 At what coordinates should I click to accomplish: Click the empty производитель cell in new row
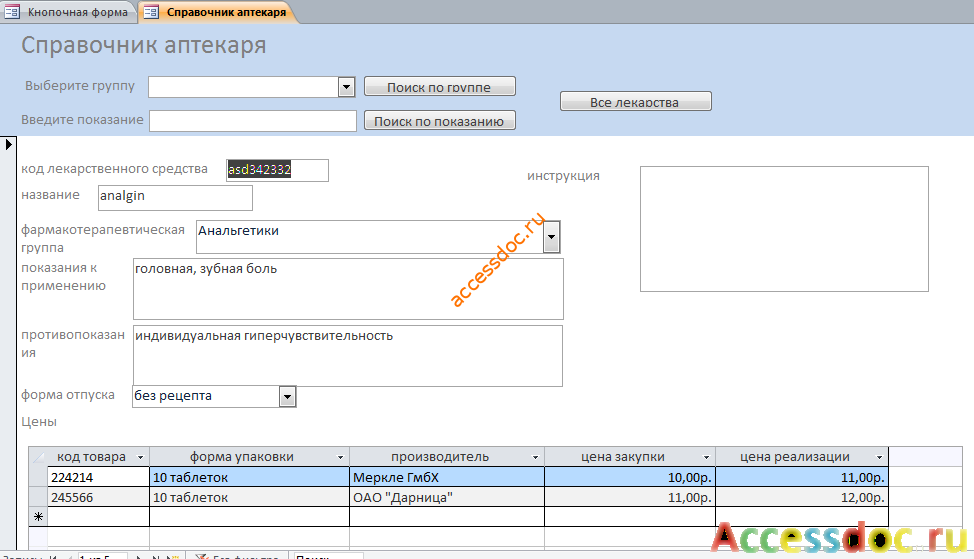447,517
